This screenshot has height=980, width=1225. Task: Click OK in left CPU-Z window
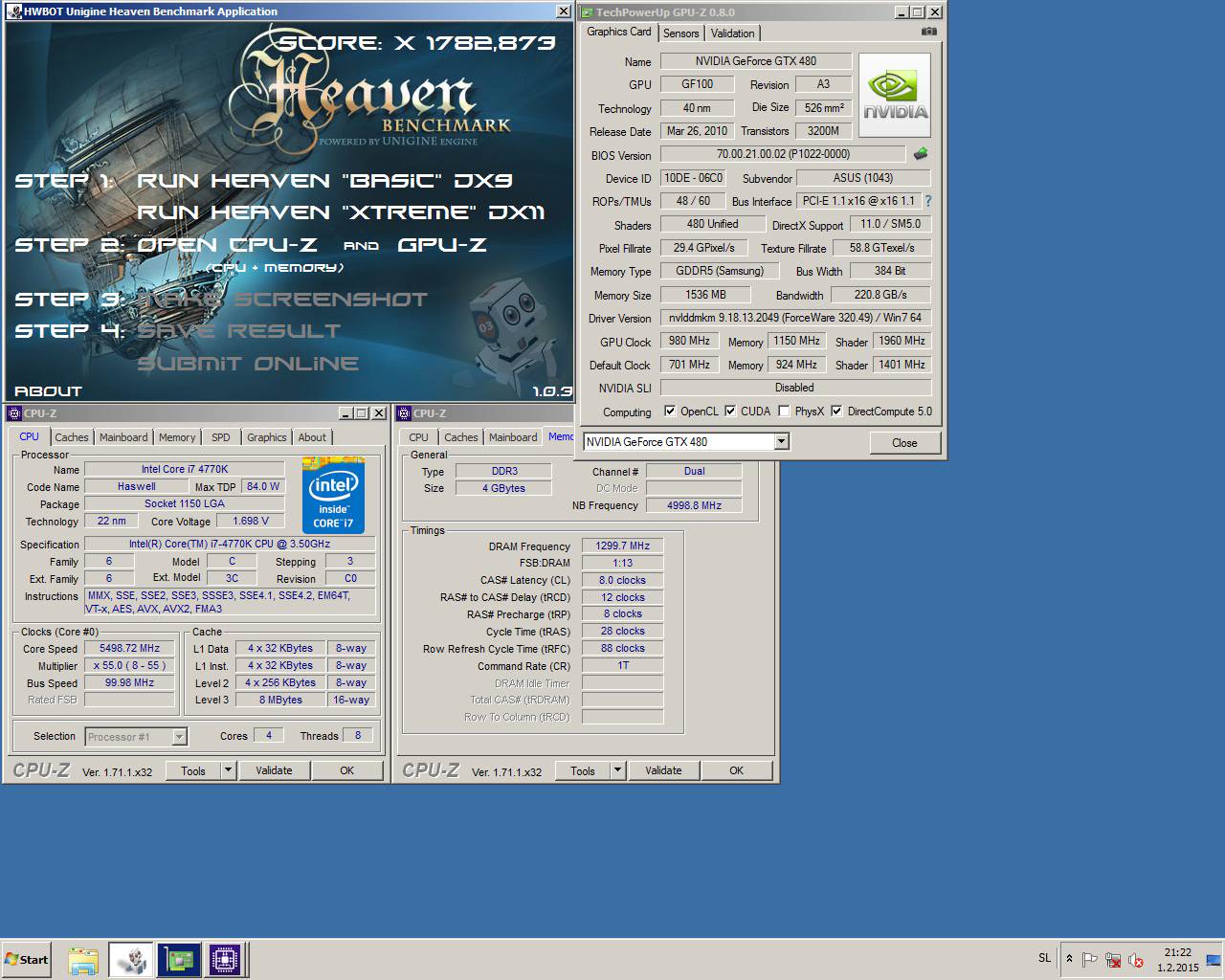tap(346, 770)
